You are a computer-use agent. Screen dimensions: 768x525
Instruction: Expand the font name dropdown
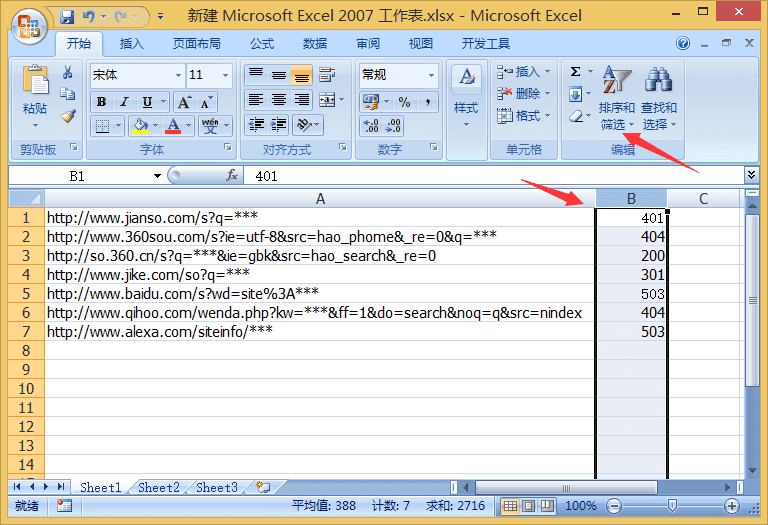pyautogui.click(x=178, y=76)
